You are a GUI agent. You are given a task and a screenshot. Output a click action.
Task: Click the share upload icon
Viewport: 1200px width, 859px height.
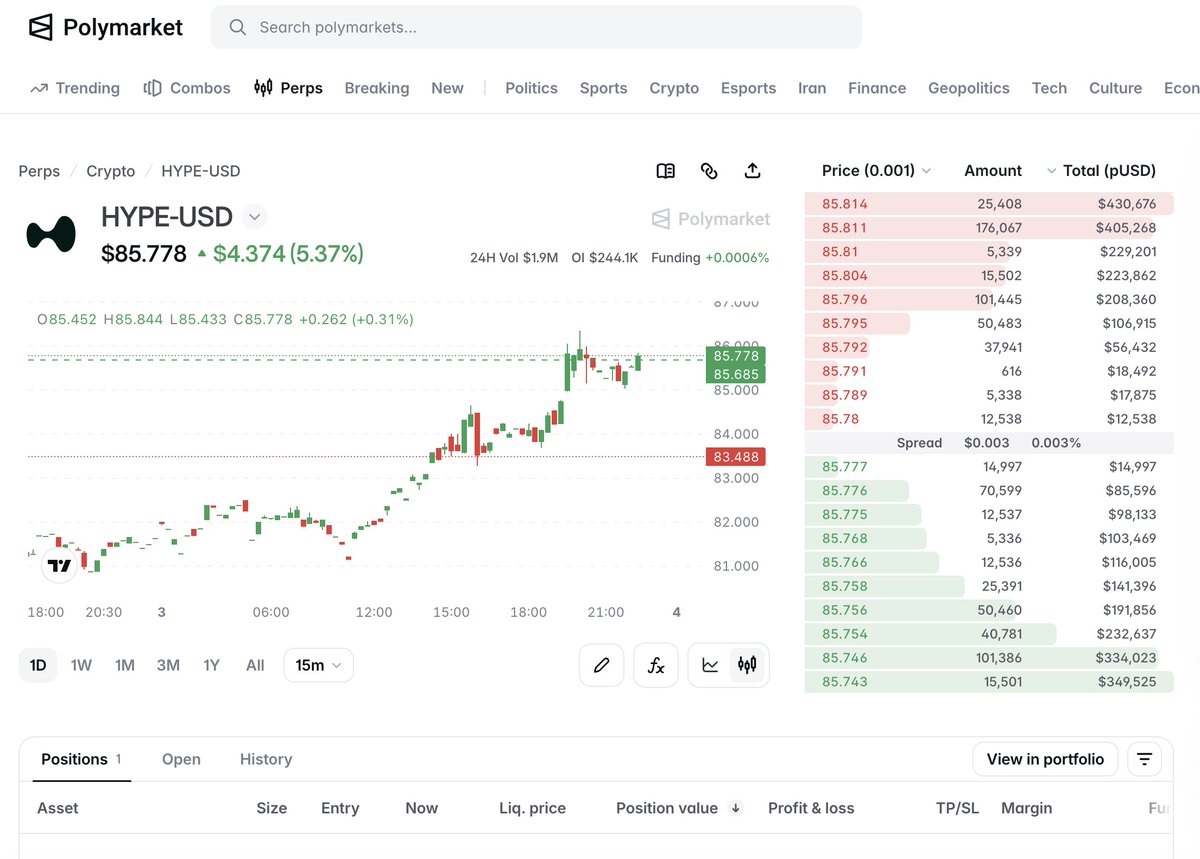pos(753,171)
